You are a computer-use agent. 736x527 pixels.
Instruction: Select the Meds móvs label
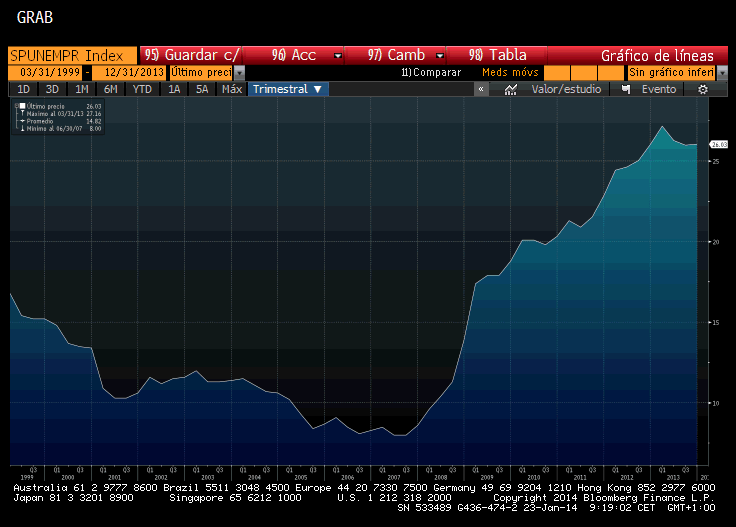[510, 72]
